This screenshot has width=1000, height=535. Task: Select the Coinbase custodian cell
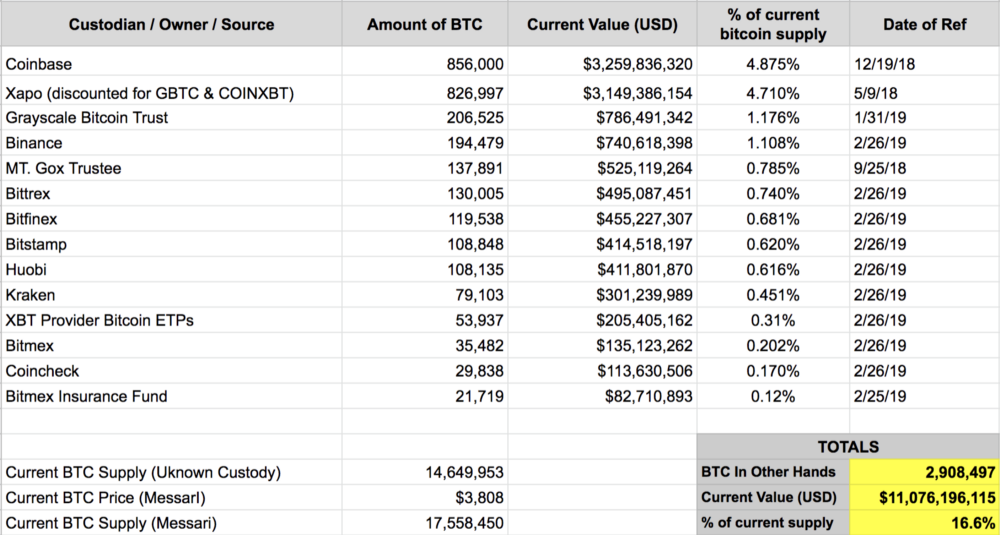tap(171, 64)
